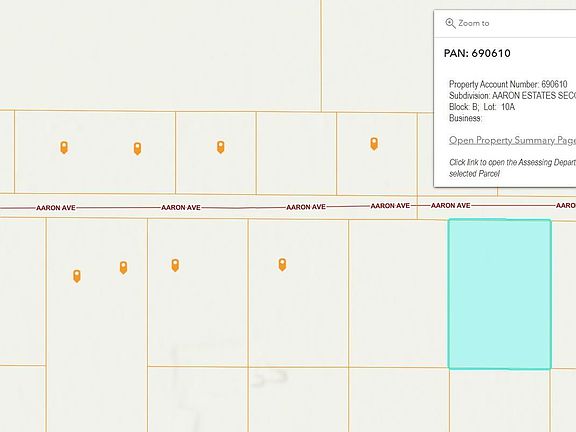Select empty parcel between marker parcels above Aaron Ave
This screenshot has height=432, width=576.
pos(296,153)
